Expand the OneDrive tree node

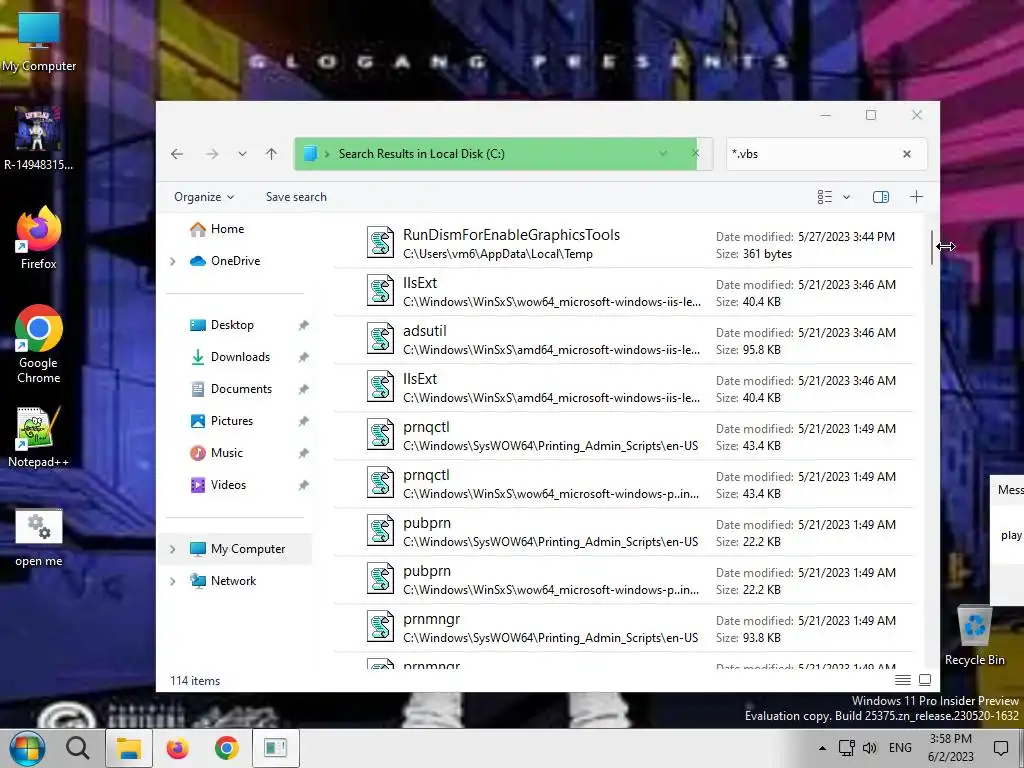pyautogui.click(x=172, y=261)
